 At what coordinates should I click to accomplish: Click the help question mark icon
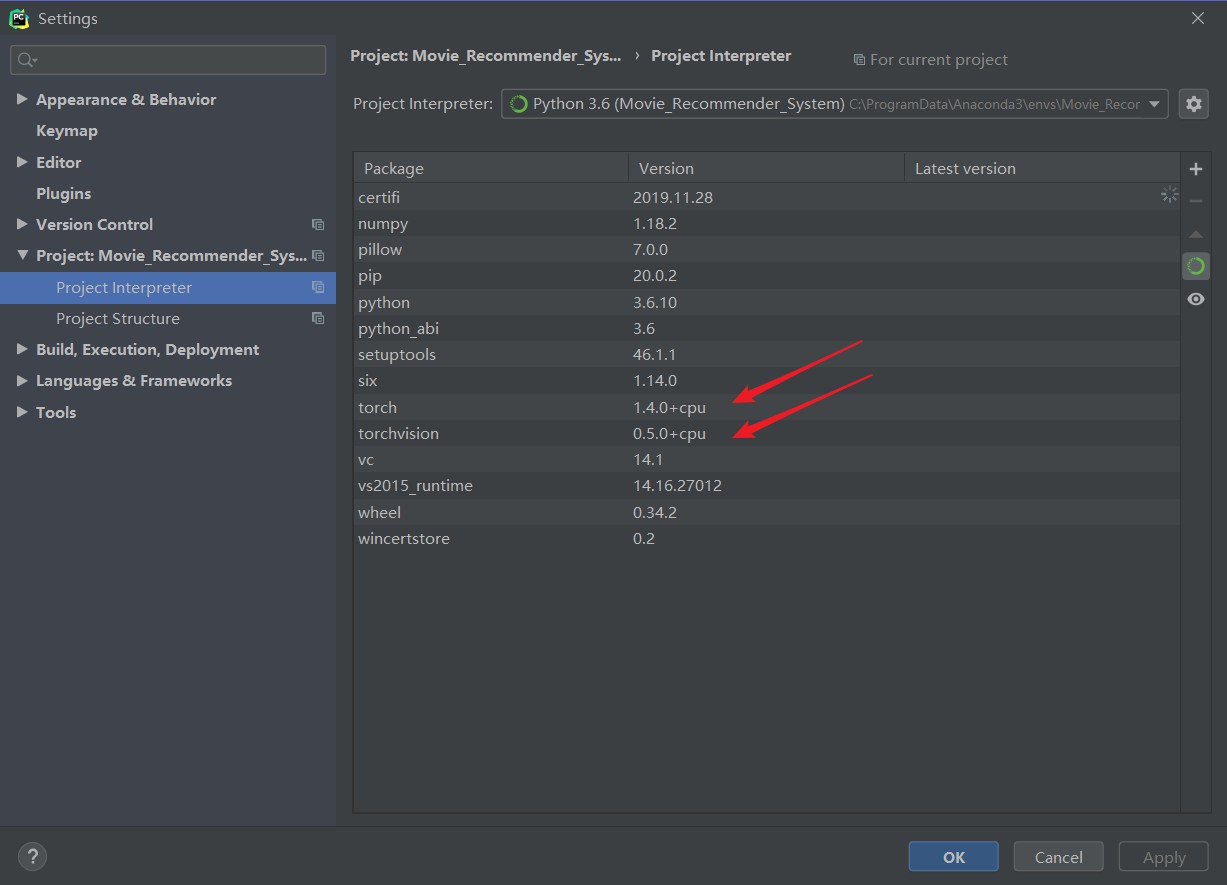[32, 856]
